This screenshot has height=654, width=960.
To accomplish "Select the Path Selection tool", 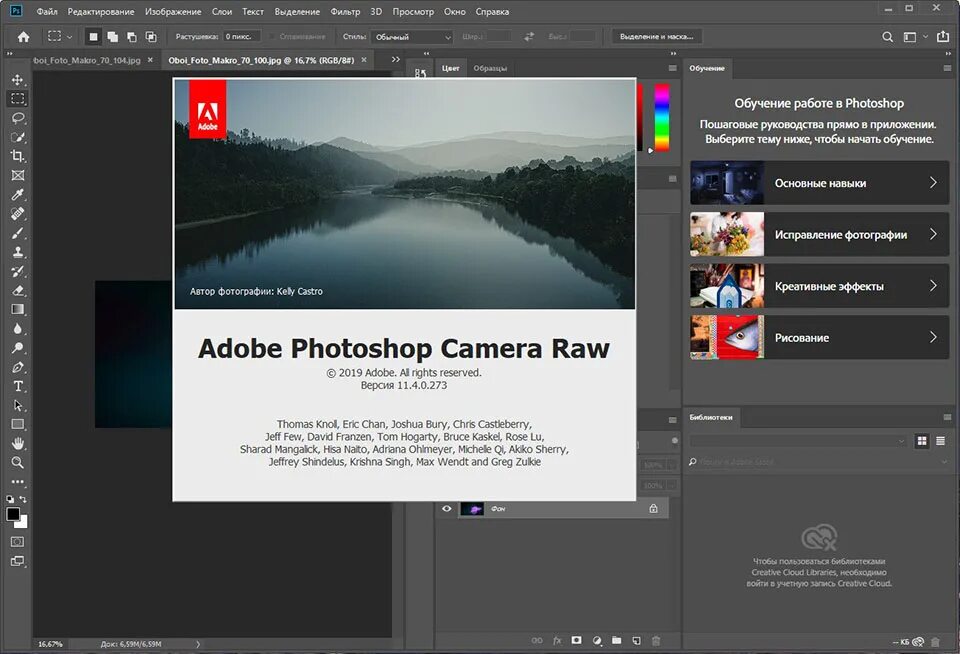I will point(18,405).
